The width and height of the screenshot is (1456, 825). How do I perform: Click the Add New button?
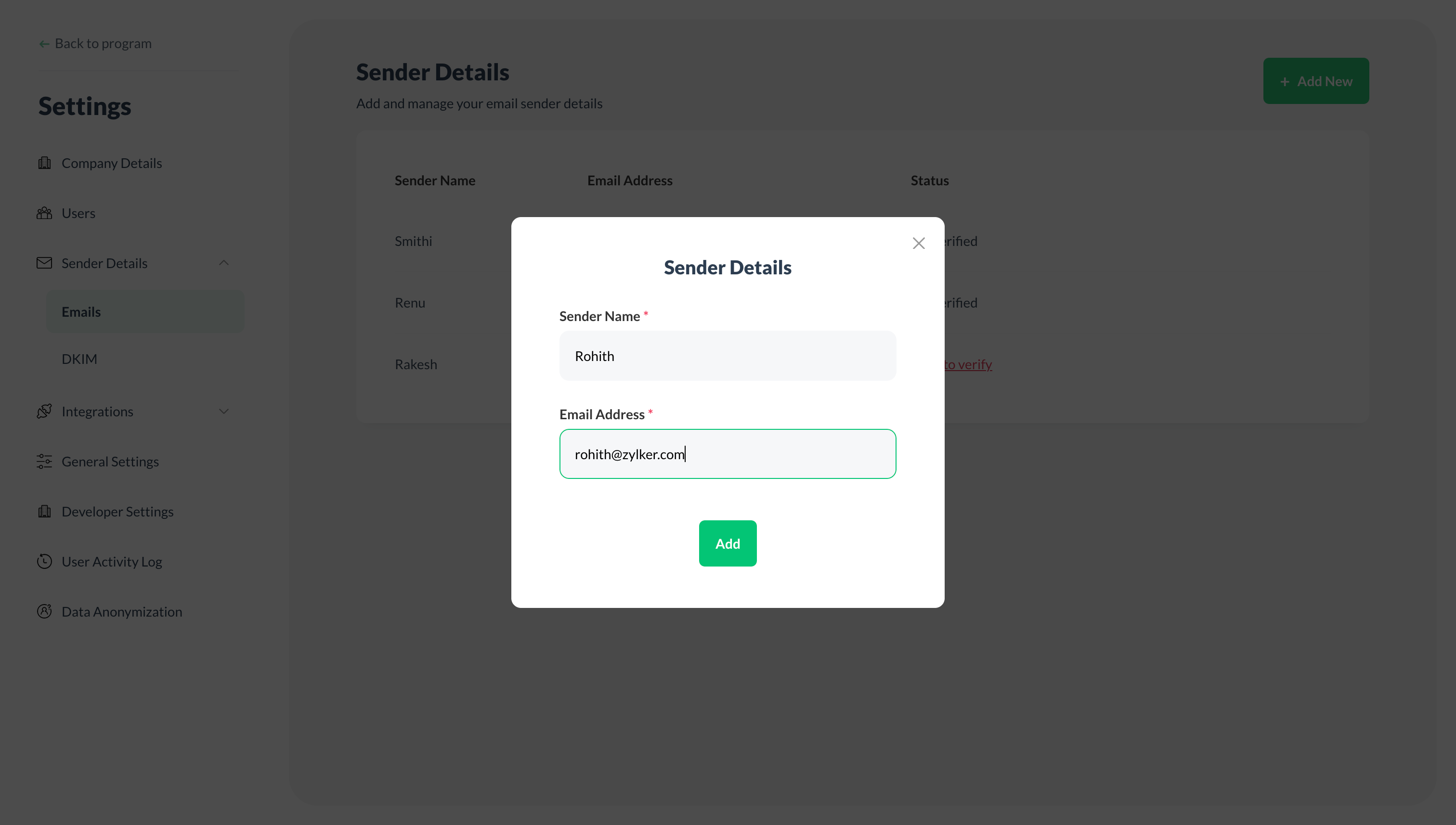tap(1316, 81)
